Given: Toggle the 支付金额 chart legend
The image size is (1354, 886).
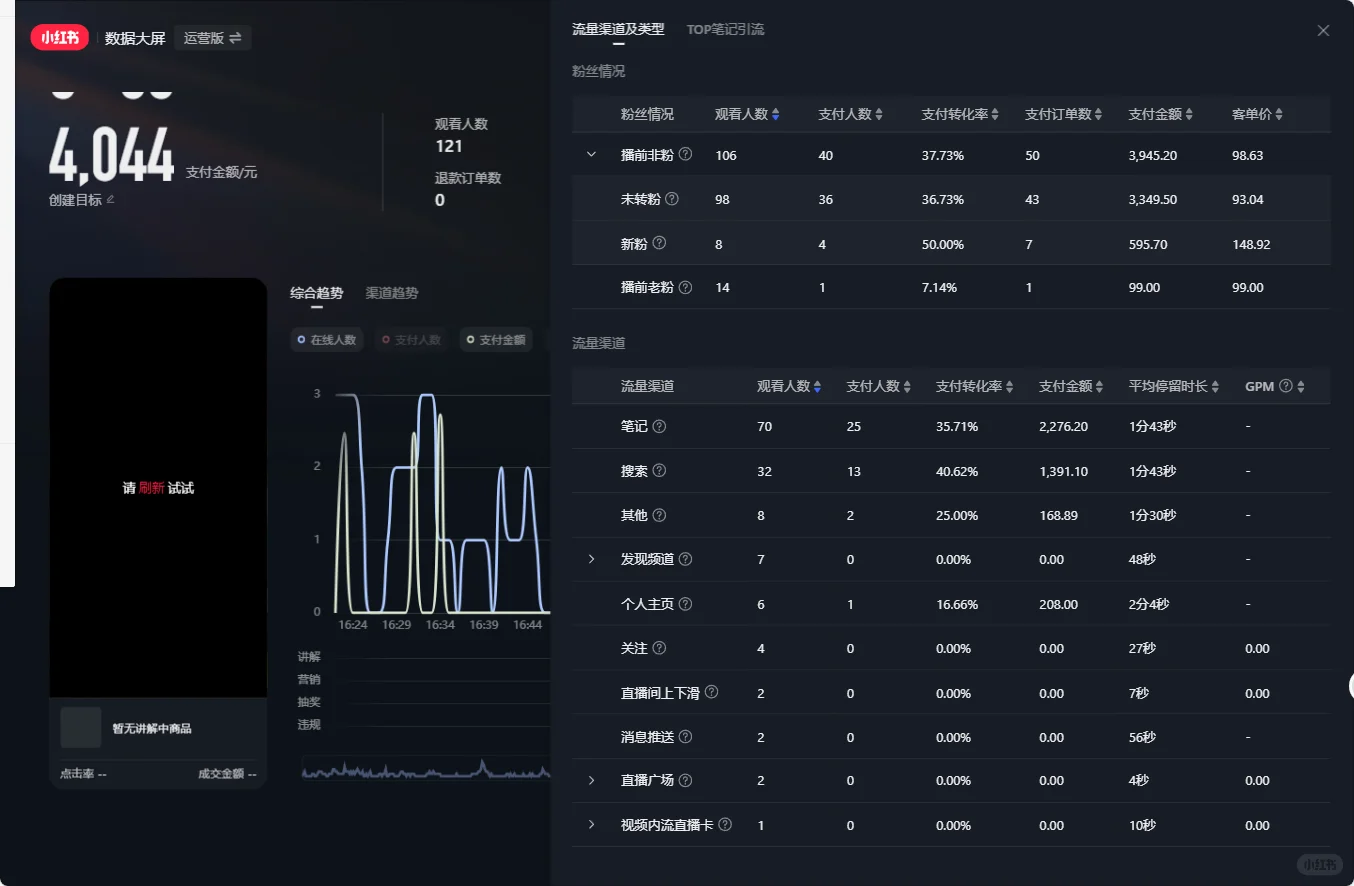Looking at the screenshot, I should pyautogui.click(x=496, y=339).
